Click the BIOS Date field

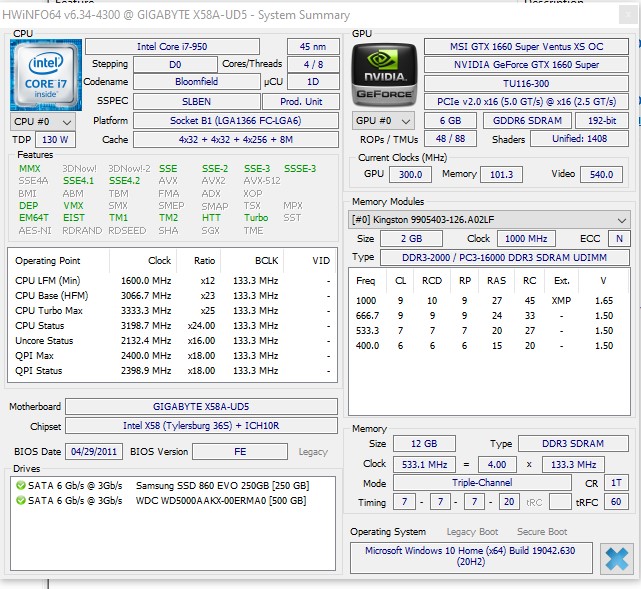94,452
